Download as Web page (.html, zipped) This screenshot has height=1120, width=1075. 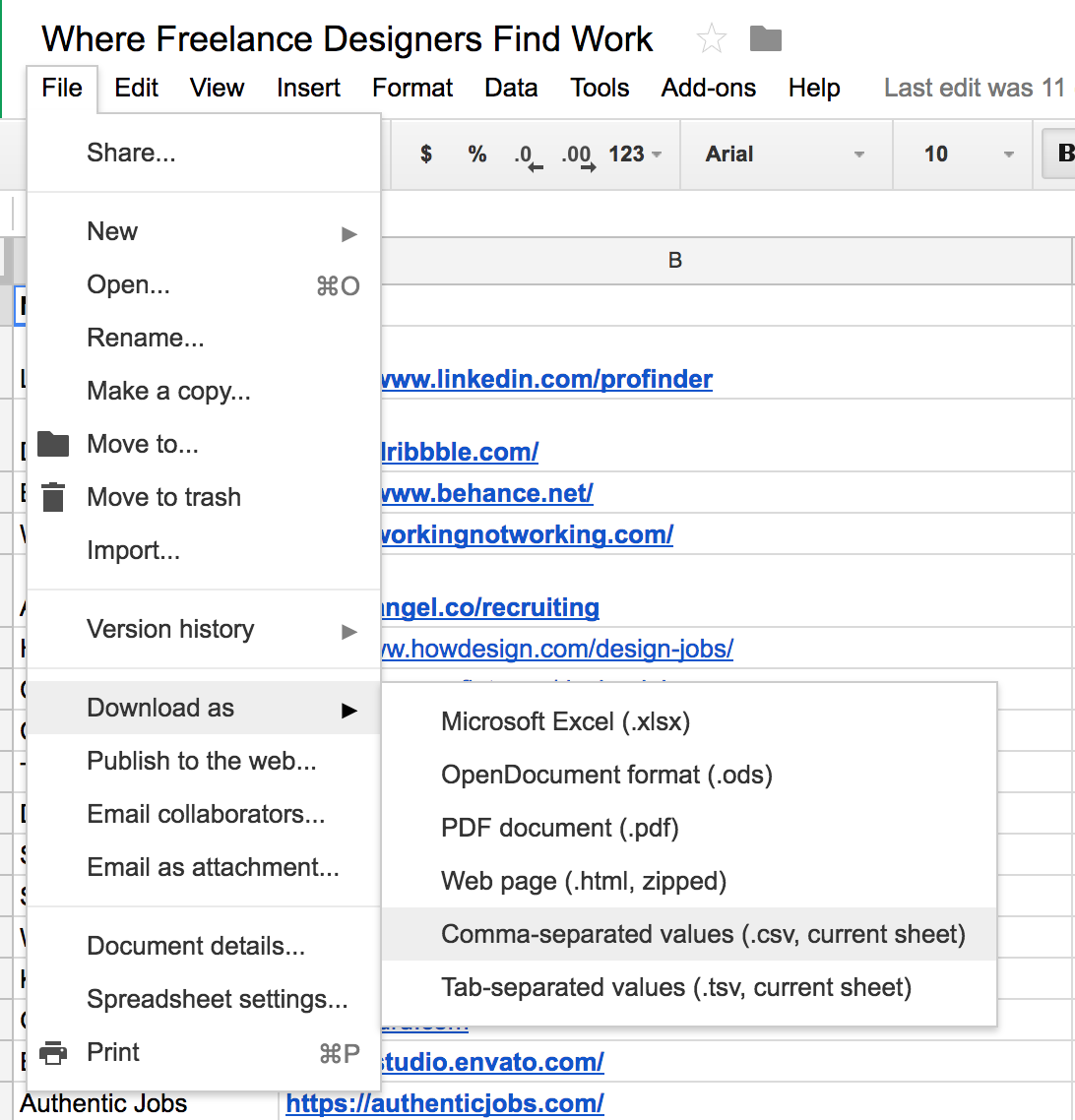click(689, 881)
